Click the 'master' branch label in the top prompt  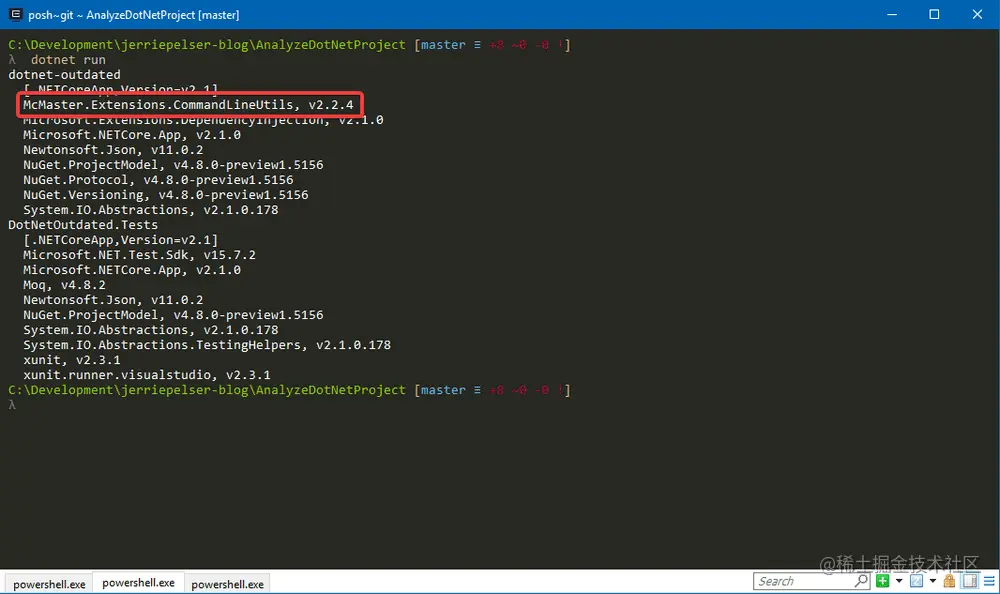click(x=443, y=45)
